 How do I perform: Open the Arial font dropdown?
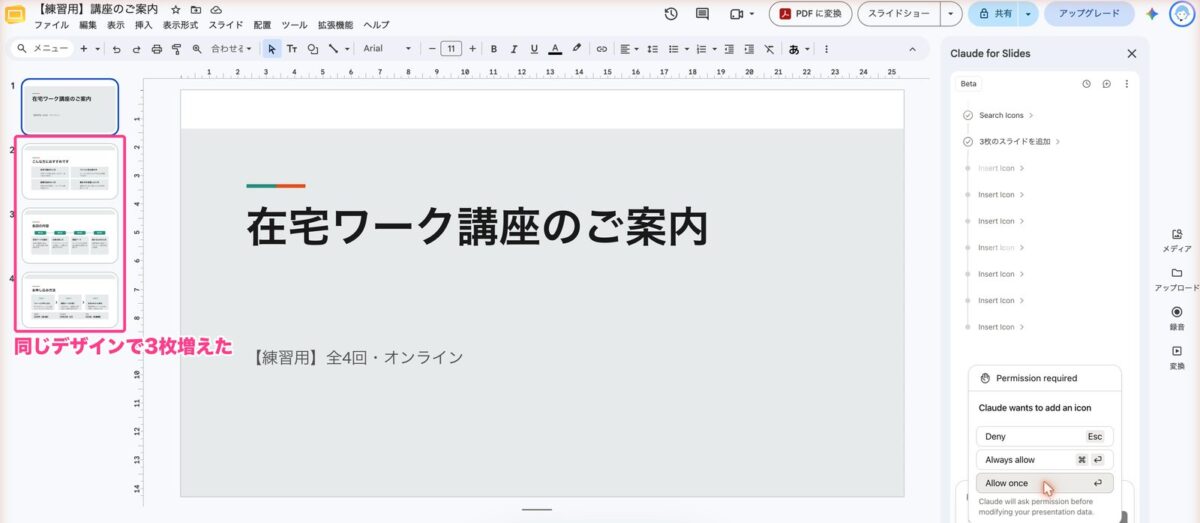tap(387, 48)
